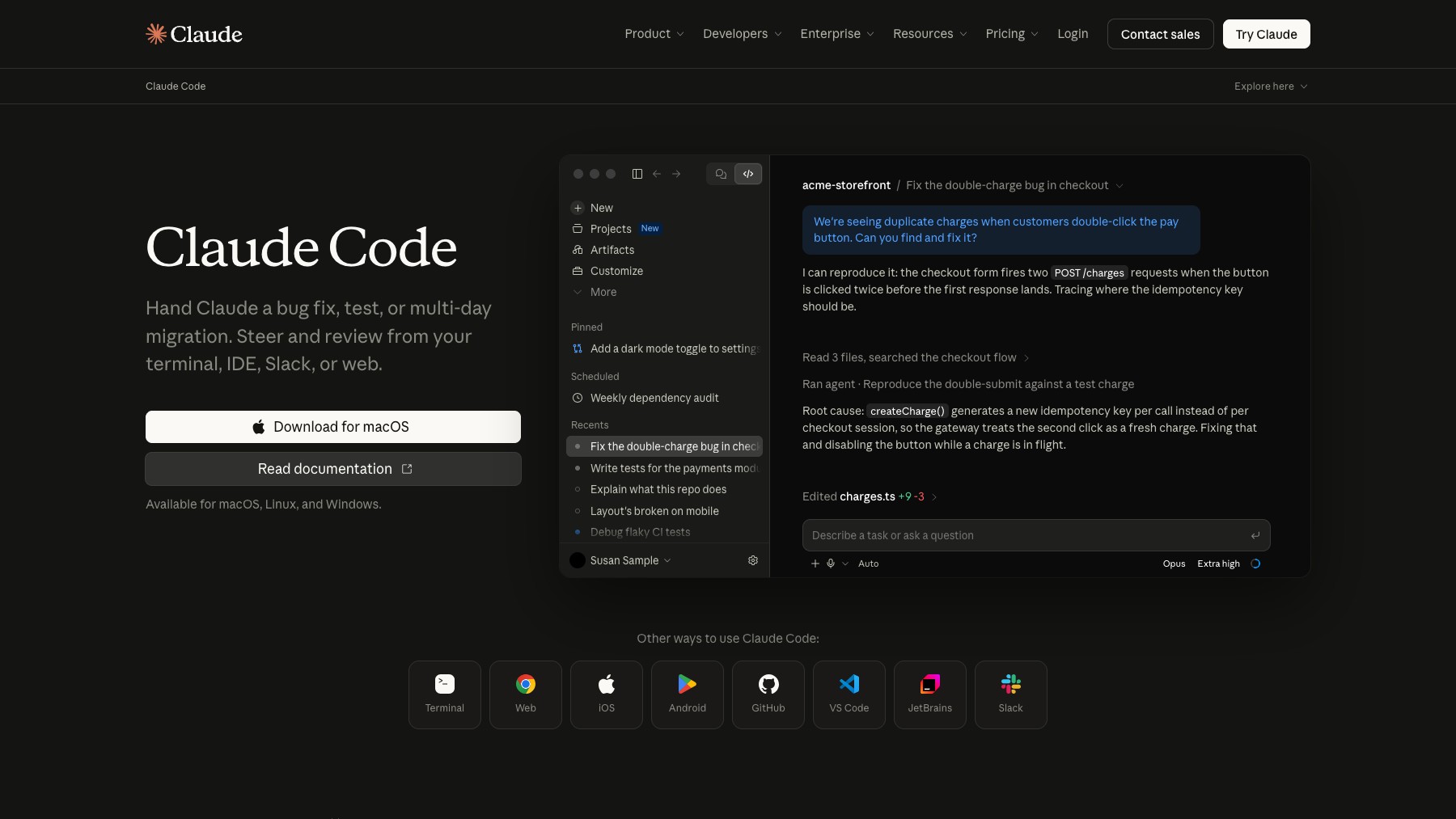Image resolution: width=1456 pixels, height=819 pixels.
Task: Open the GitHub tile
Action: point(768,694)
